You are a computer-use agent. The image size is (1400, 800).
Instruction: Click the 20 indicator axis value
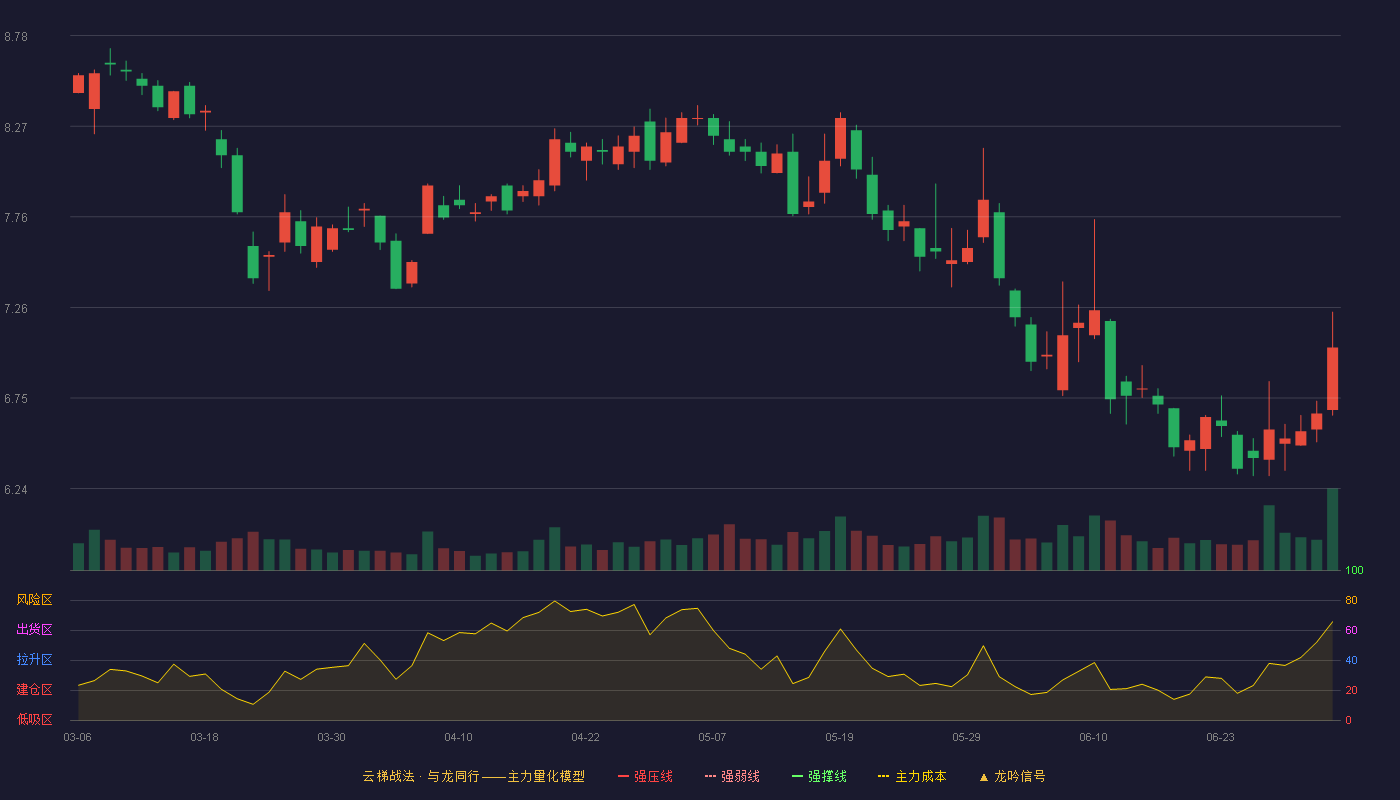click(1351, 690)
